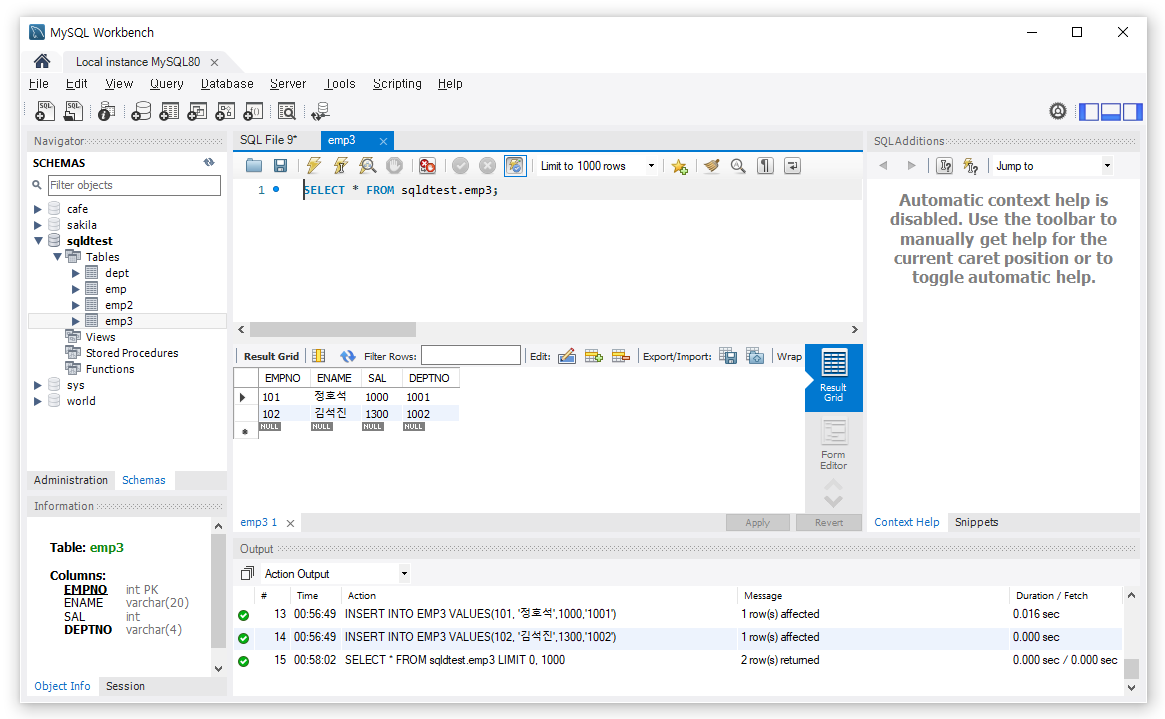1165x719 pixels.
Task: Execute the query with lightning bolt
Action: (x=314, y=166)
